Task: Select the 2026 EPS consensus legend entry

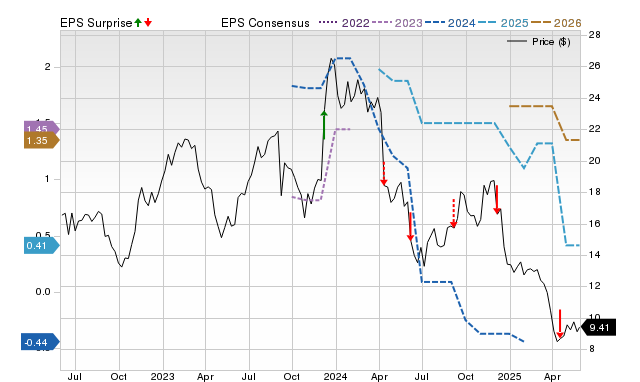Action: click(x=556, y=23)
